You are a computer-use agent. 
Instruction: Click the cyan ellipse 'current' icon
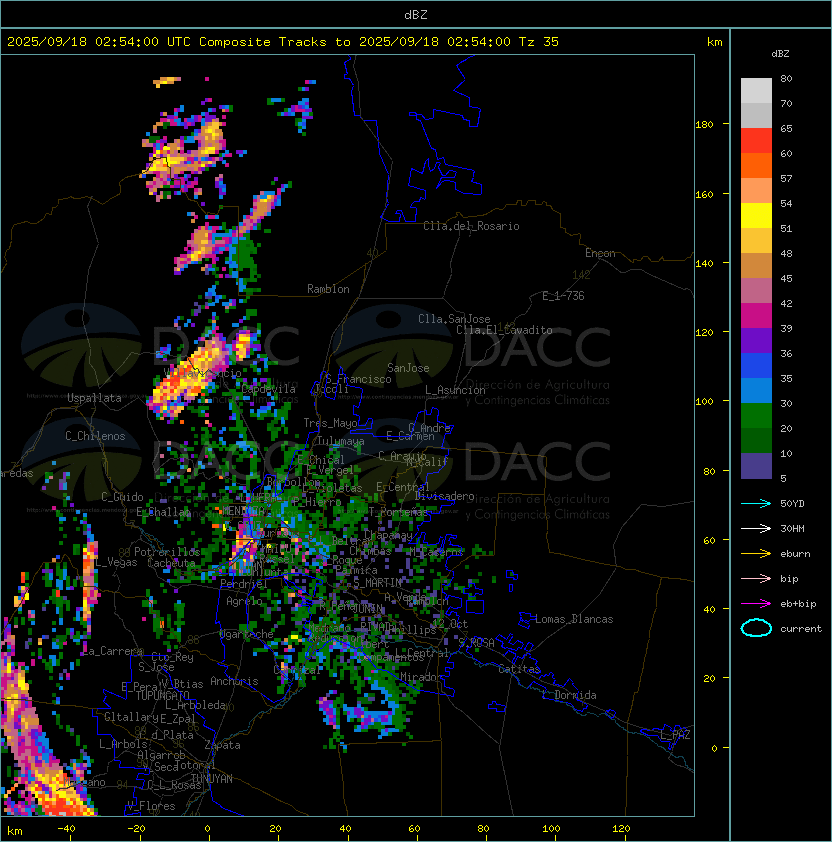[756, 628]
